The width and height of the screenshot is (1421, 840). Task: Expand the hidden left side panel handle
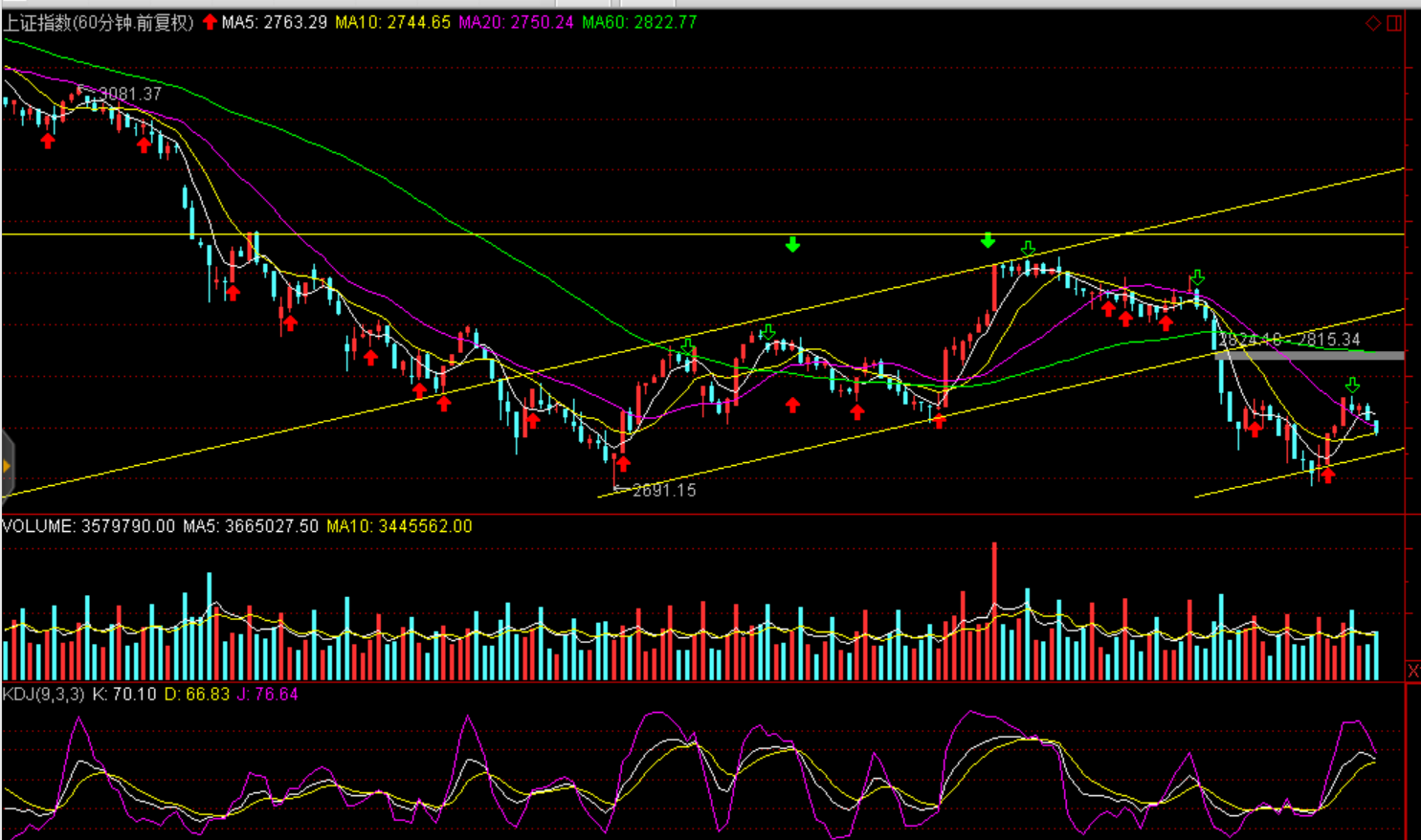[6, 466]
